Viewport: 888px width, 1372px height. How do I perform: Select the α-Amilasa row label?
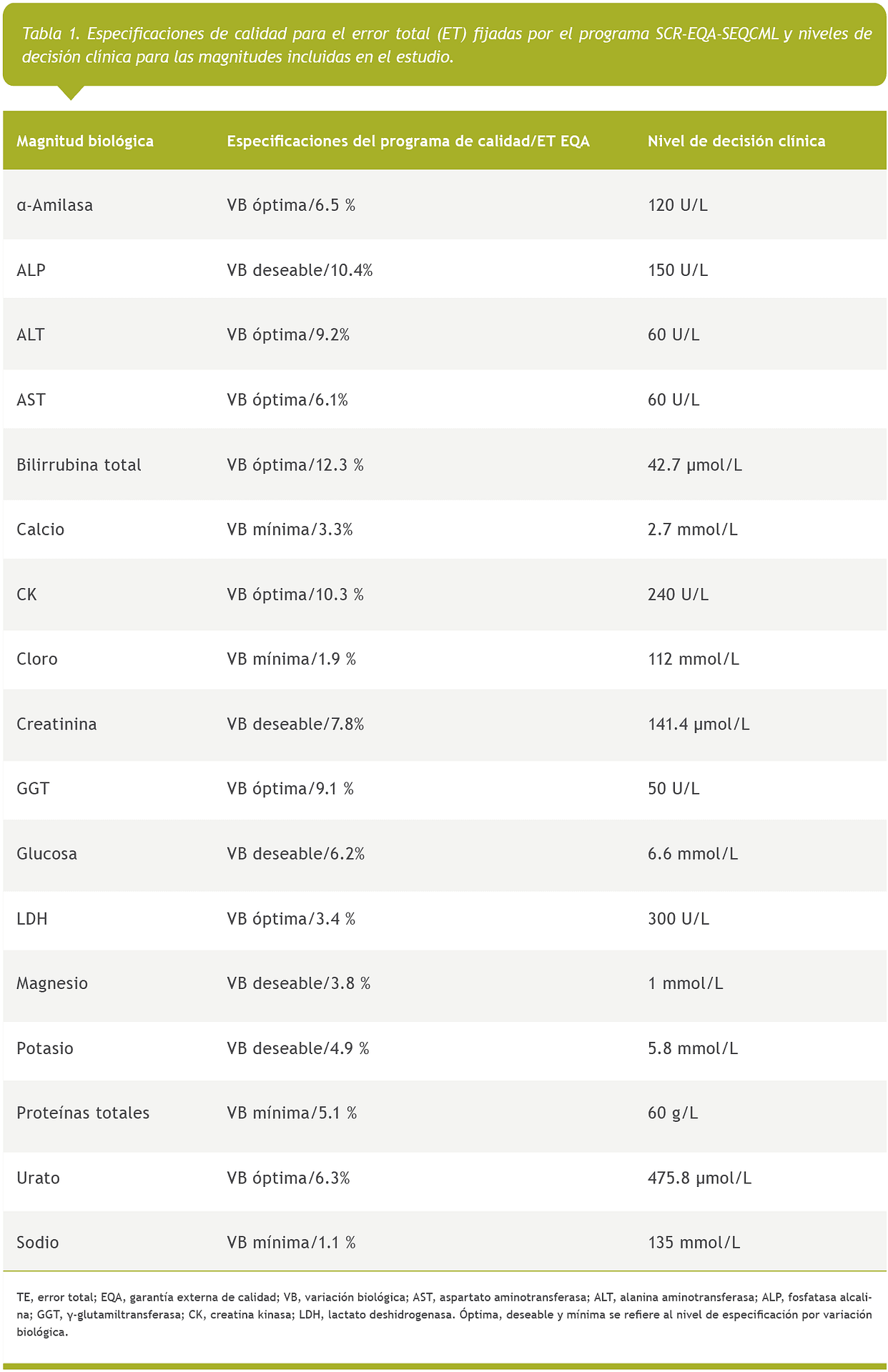(x=55, y=206)
